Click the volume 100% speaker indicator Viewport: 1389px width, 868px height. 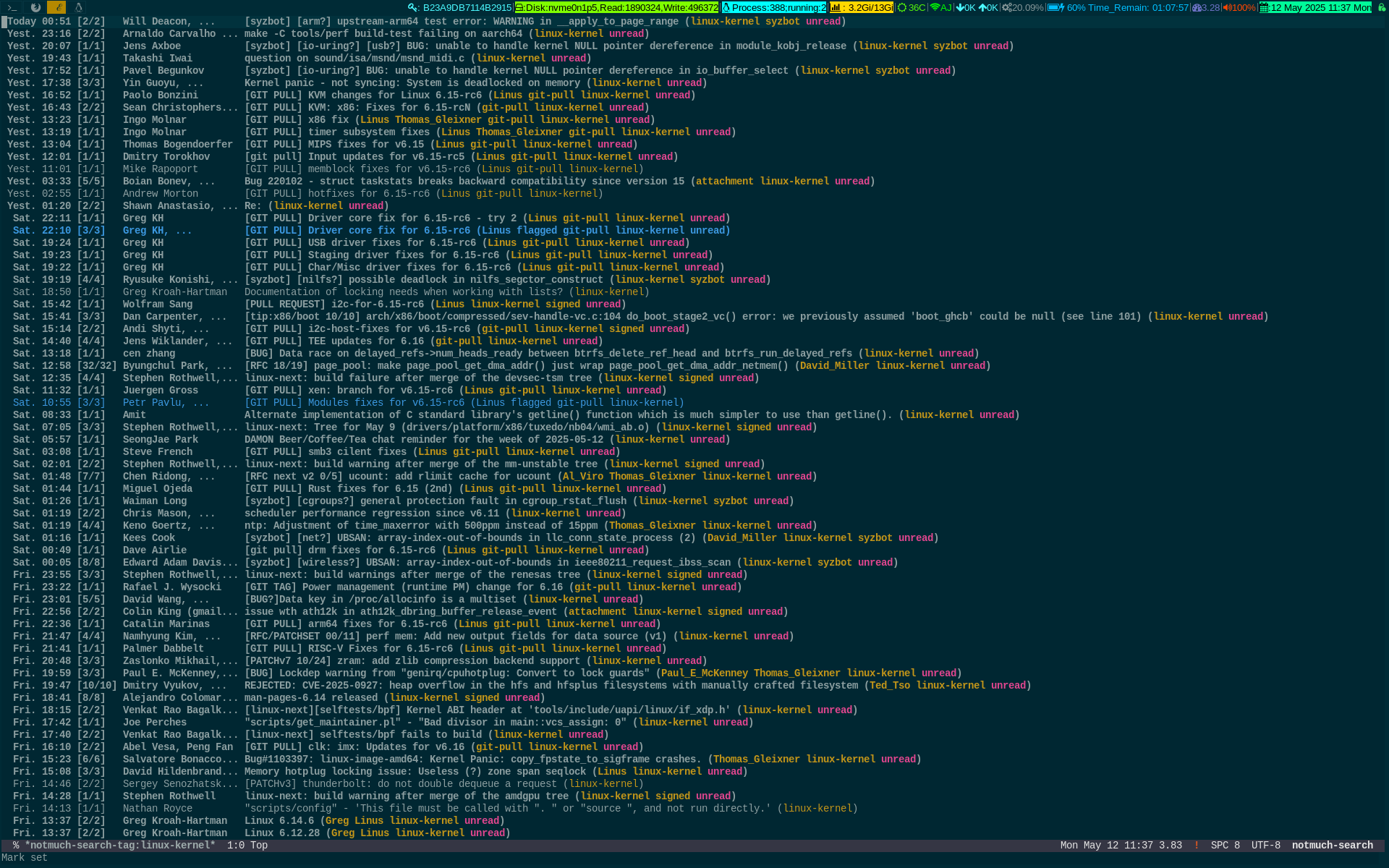[1239, 7]
